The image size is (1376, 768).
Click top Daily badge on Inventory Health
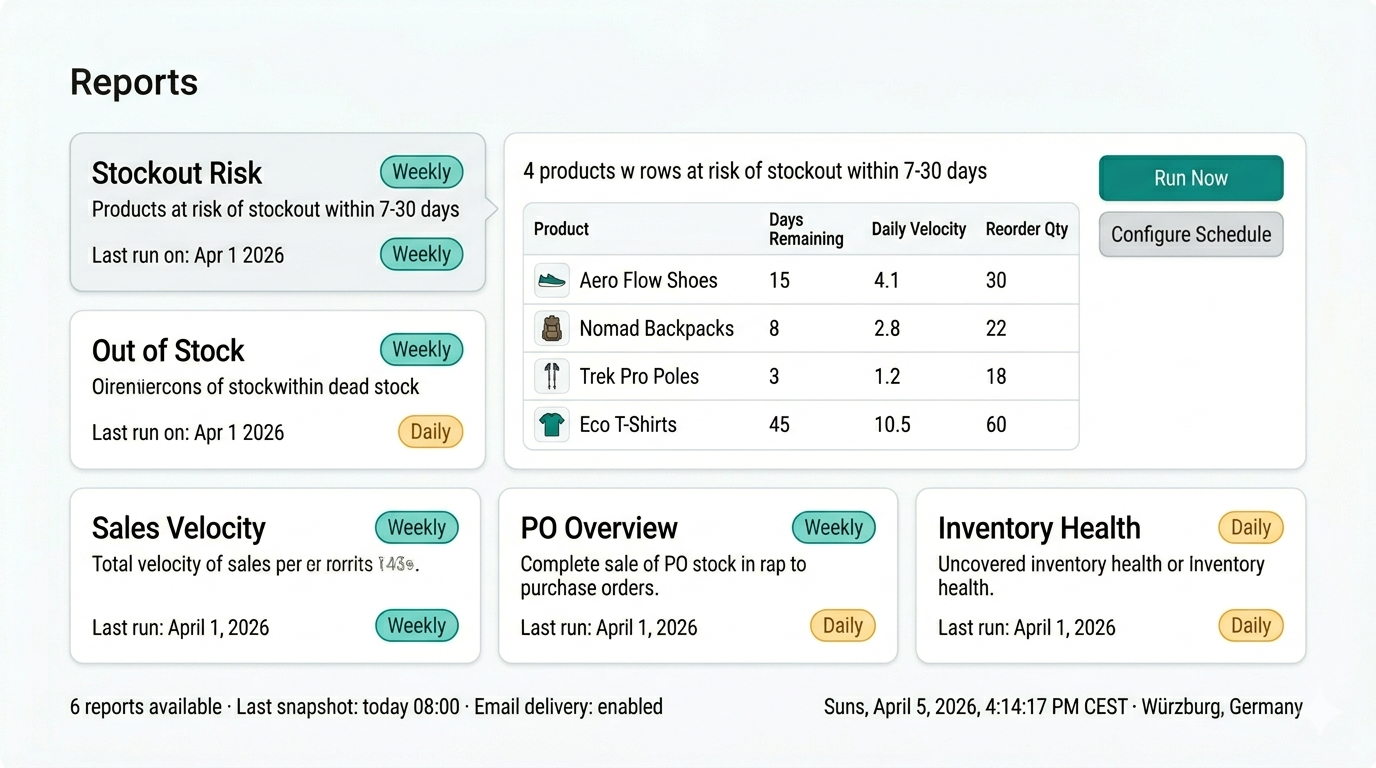coord(1250,528)
